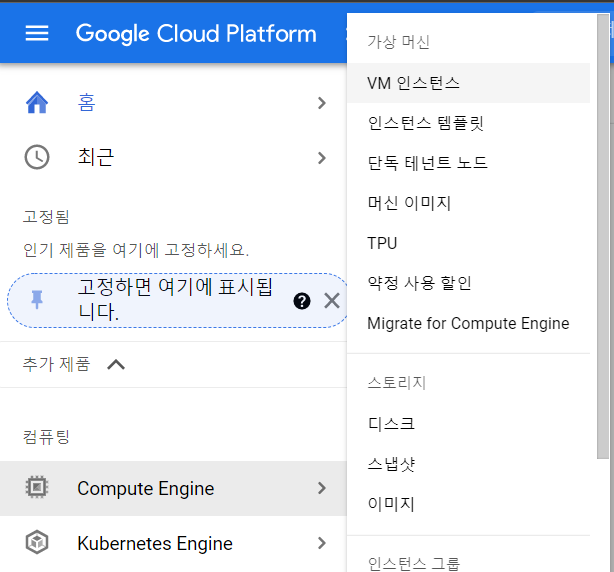Screen dimensions: 614x572
Task: Click the 가상 머신 section header
Action: (398, 42)
